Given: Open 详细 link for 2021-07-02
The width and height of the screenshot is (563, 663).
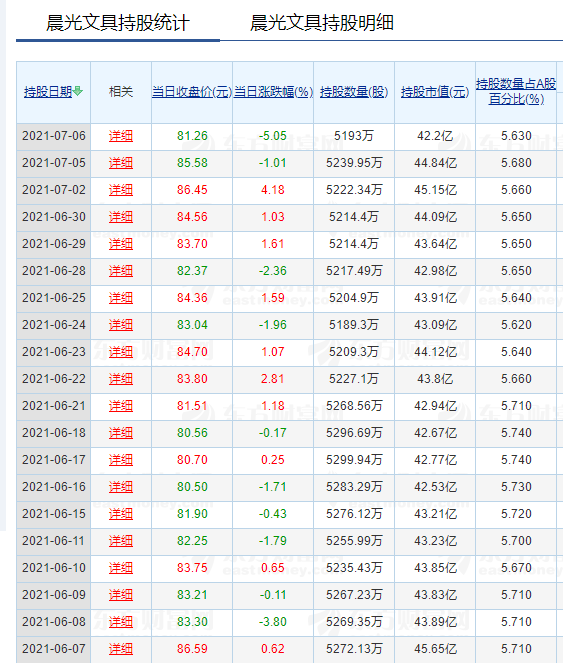Looking at the screenshot, I should tap(121, 190).
